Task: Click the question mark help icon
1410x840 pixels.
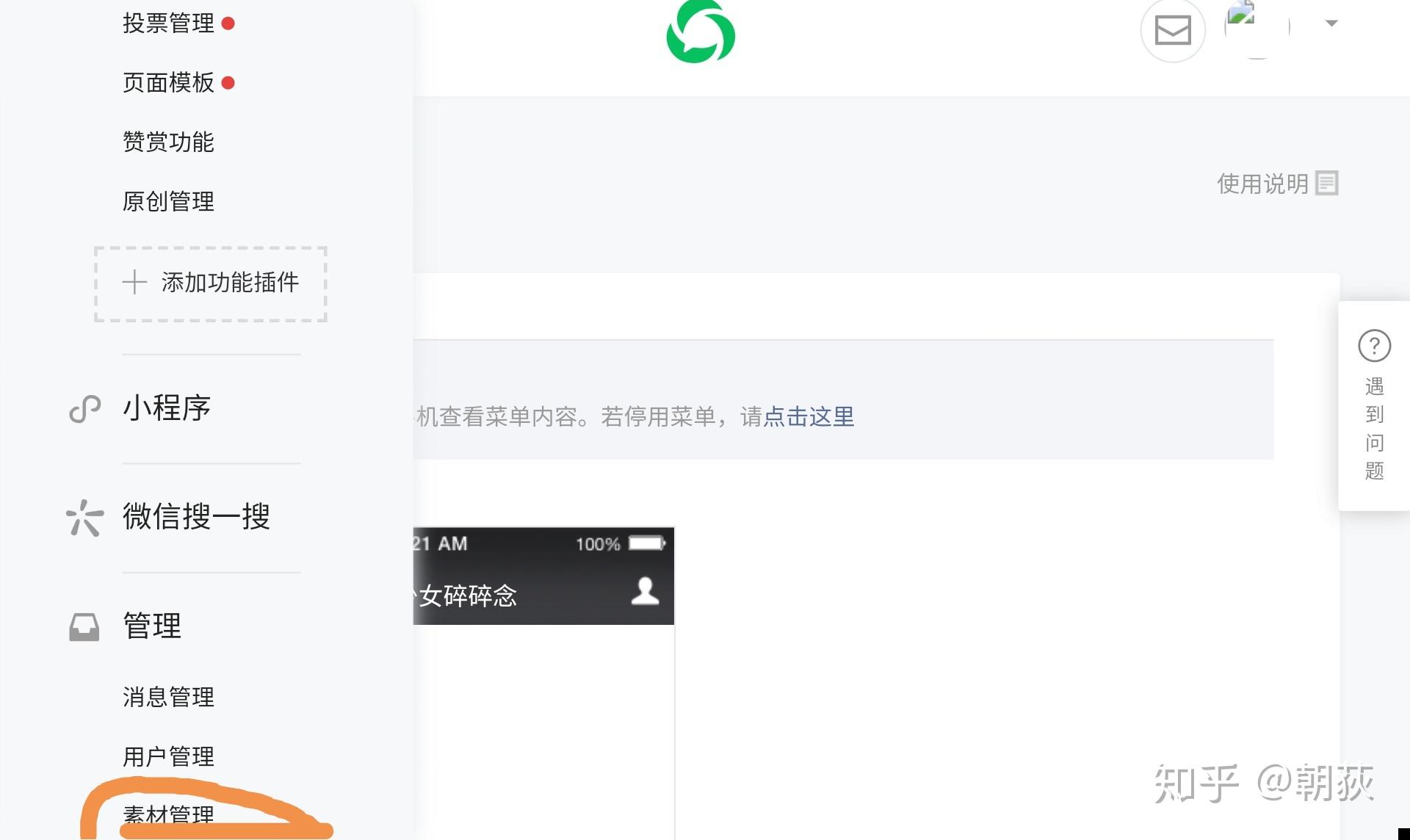Action: click(1374, 346)
